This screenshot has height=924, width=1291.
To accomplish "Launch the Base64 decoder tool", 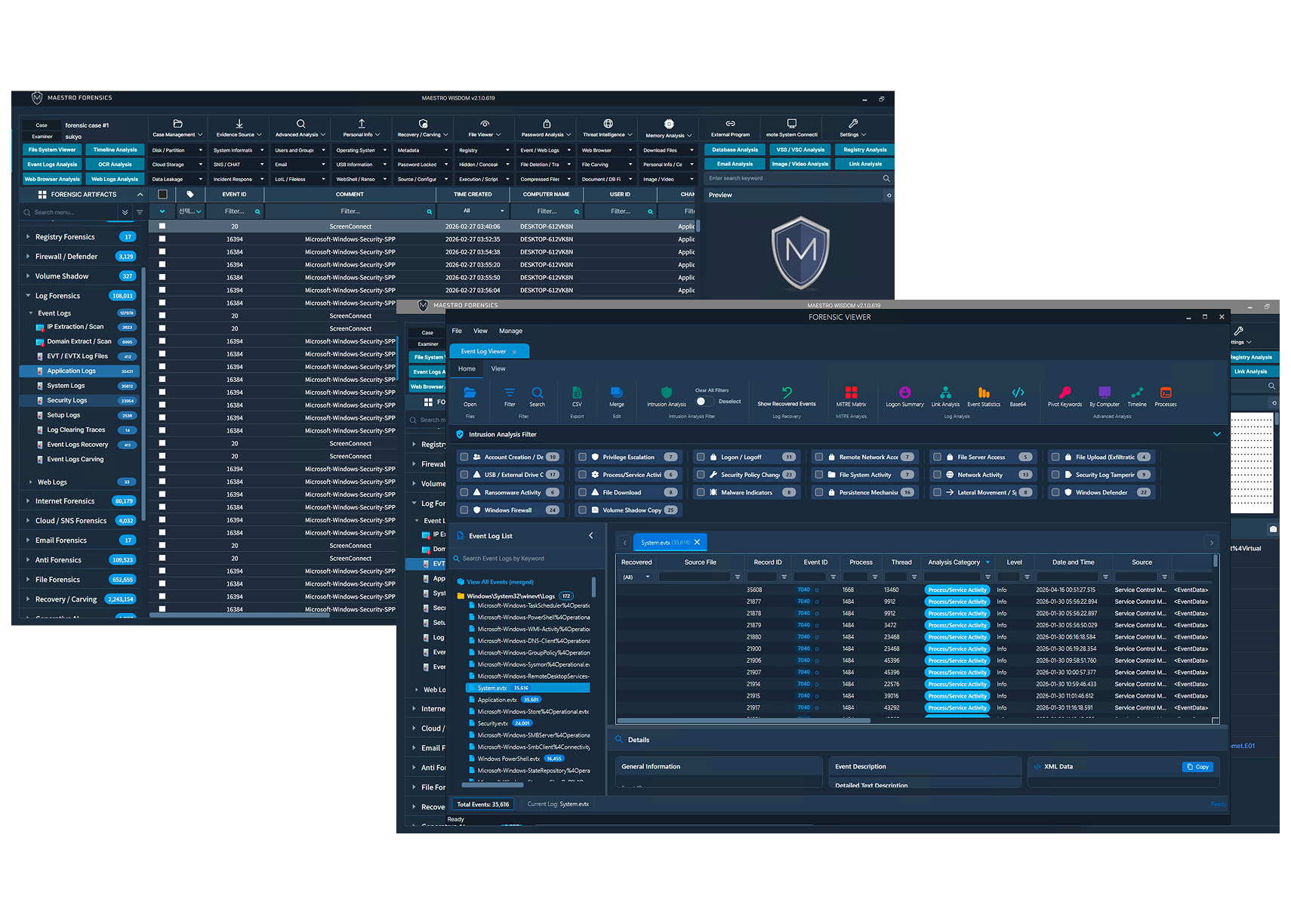I will (1018, 393).
